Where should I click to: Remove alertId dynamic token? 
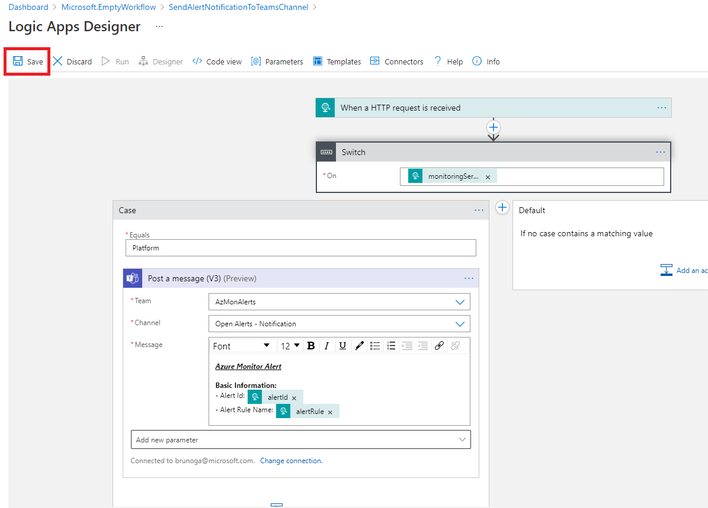(294, 398)
